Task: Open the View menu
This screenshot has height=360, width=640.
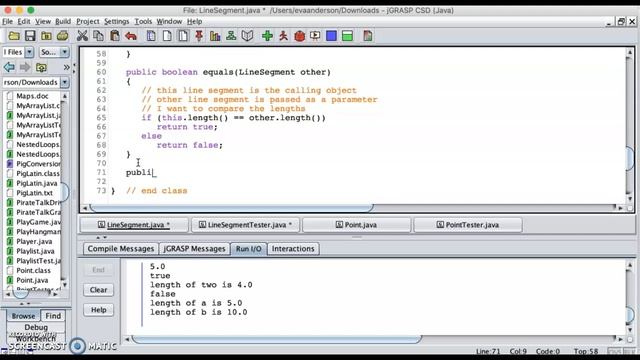Action: (42, 21)
